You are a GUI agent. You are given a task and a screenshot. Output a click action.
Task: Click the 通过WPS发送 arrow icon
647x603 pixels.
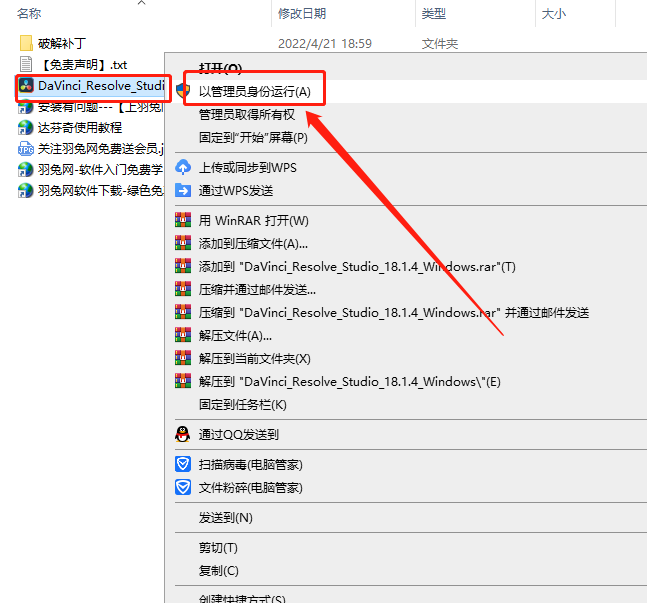tap(183, 190)
